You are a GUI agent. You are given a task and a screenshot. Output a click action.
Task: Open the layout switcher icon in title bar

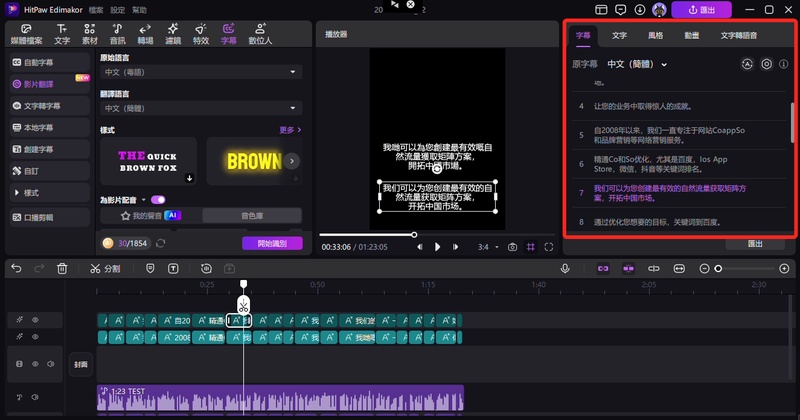(602, 10)
